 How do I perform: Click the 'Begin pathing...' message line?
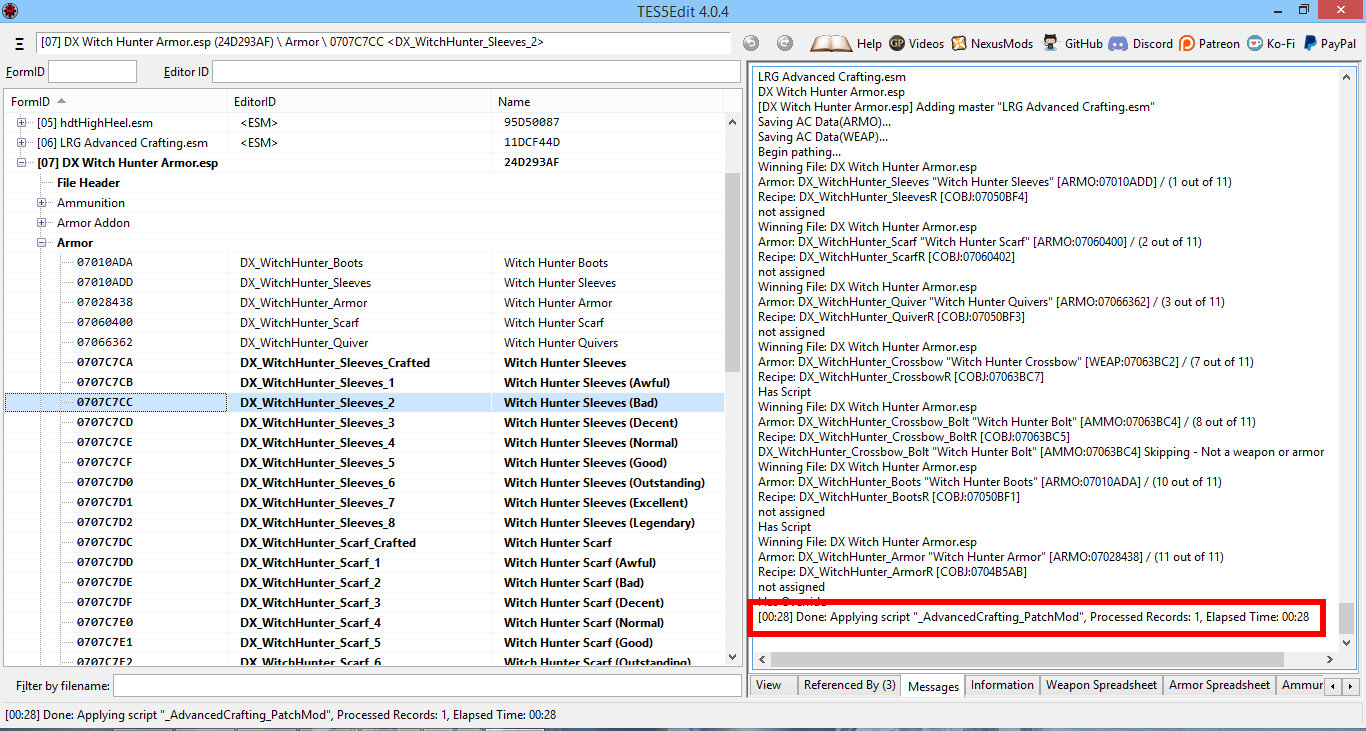click(799, 152)
